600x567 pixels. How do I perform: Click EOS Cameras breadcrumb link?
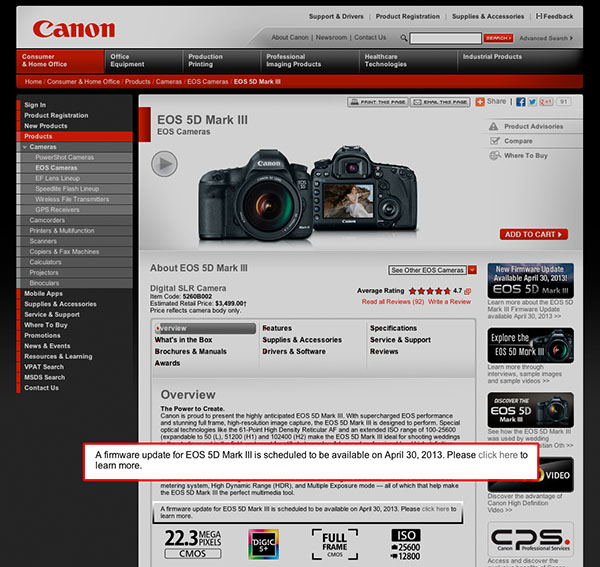pos(207,81)
